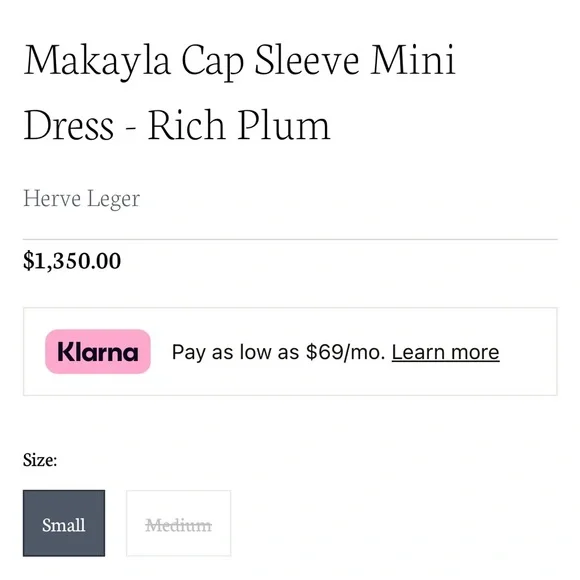
Task: Select the crossed-out Medium size option
Action: tap(179, 523)
